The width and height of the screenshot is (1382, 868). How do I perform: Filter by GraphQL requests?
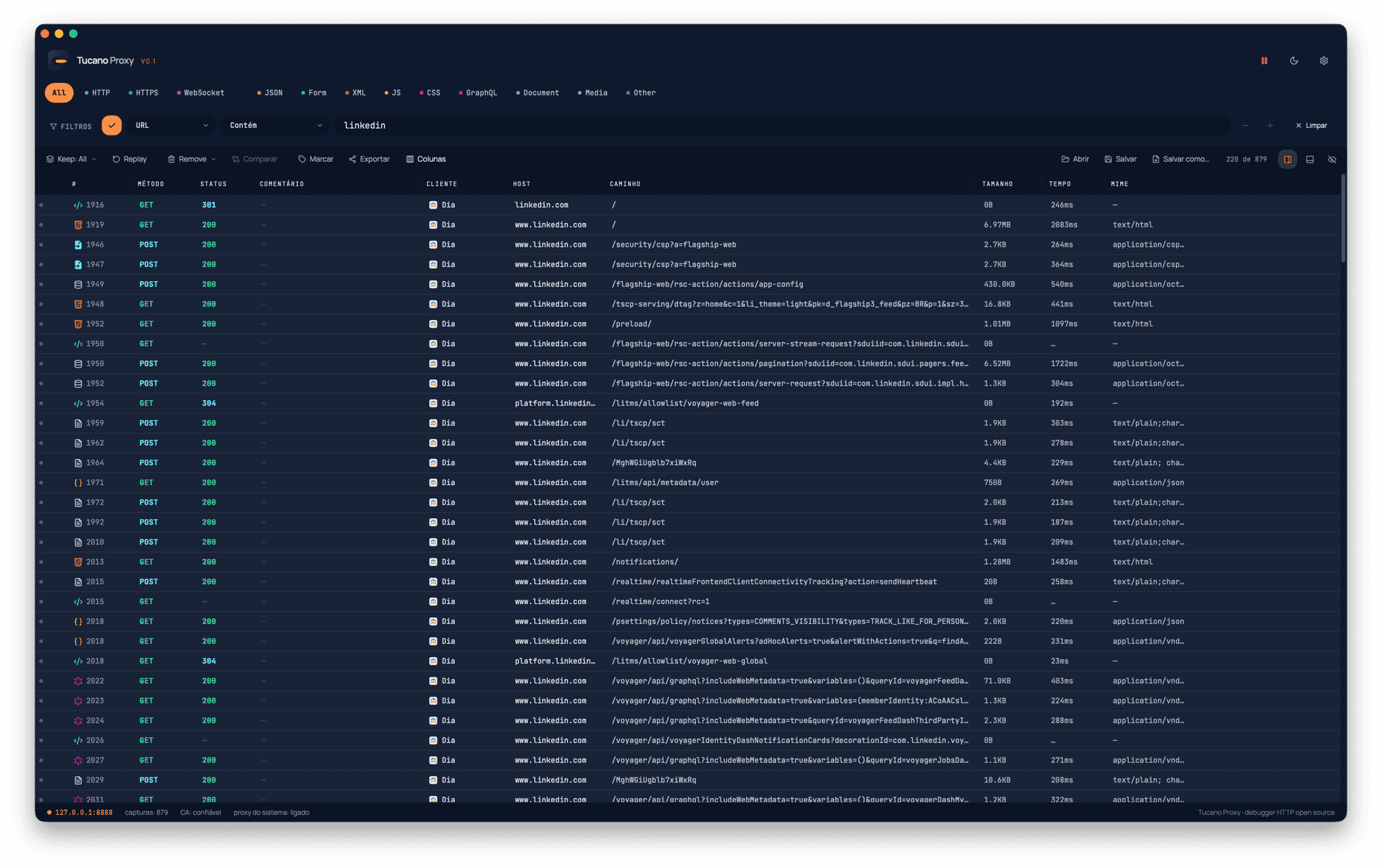pyautogui.click(x=477, y=93)
